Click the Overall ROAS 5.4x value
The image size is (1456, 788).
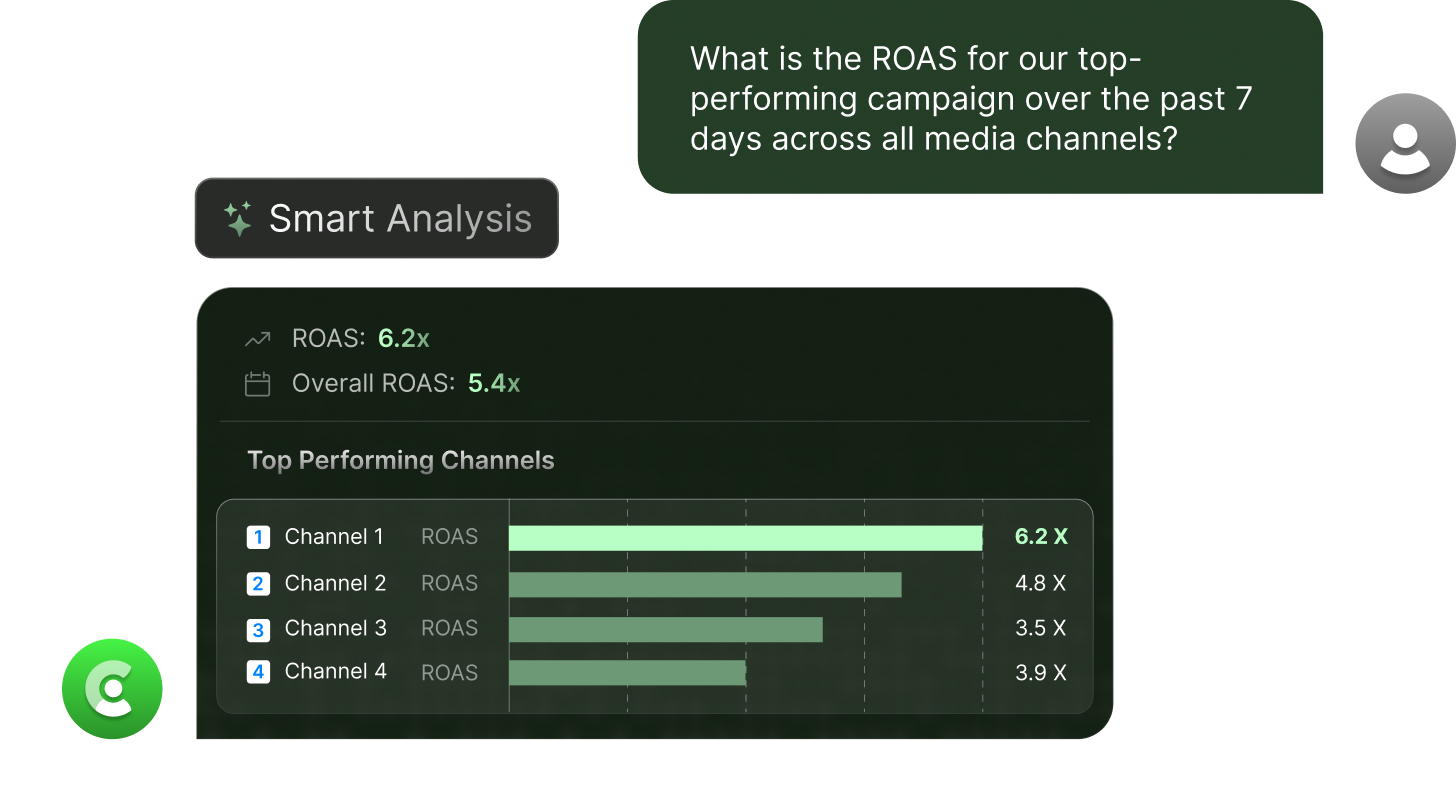494,383
